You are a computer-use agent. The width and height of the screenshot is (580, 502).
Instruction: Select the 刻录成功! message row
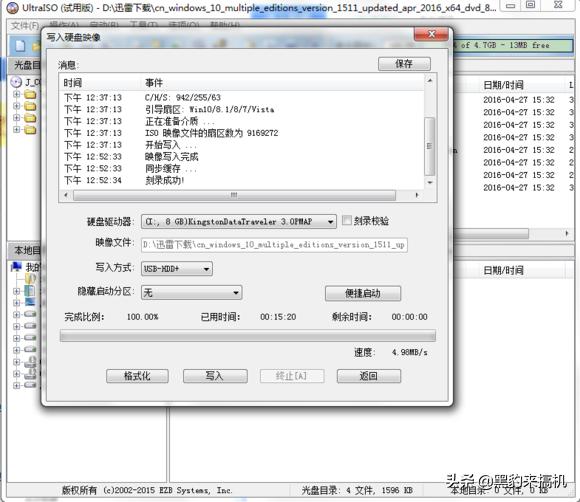(242, 181)
